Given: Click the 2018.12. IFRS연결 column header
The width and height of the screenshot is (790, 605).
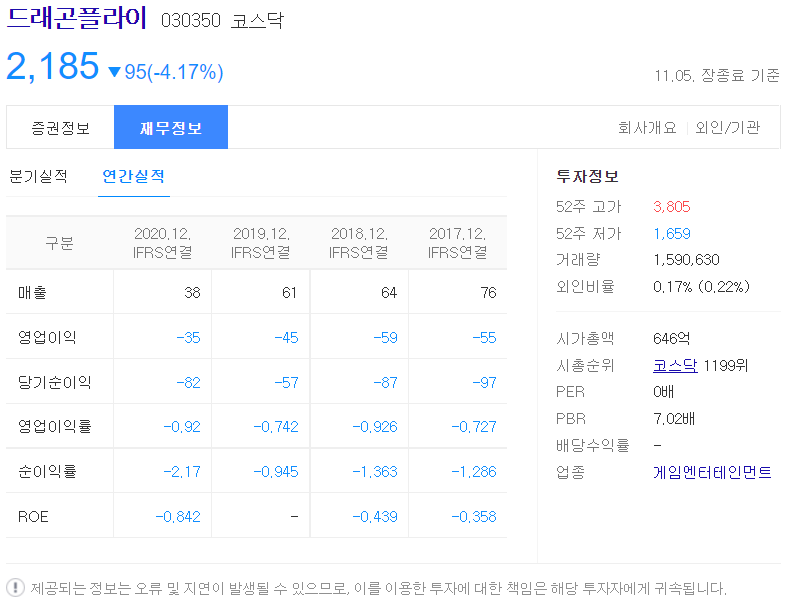Looking at the screenshot, I should pyautogui.click(x=359, y=243).
